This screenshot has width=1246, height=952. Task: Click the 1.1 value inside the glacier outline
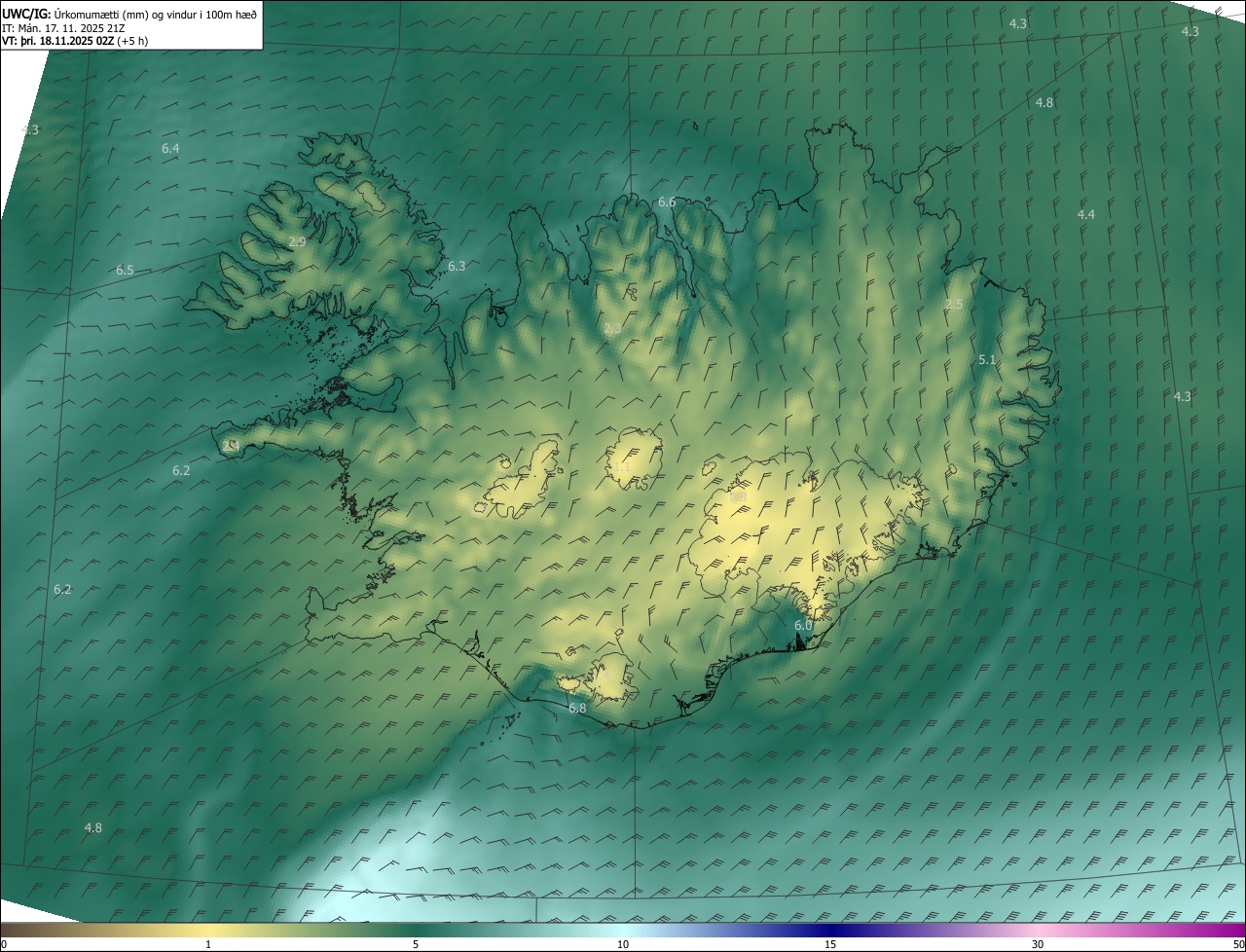(x=623, y=467)
